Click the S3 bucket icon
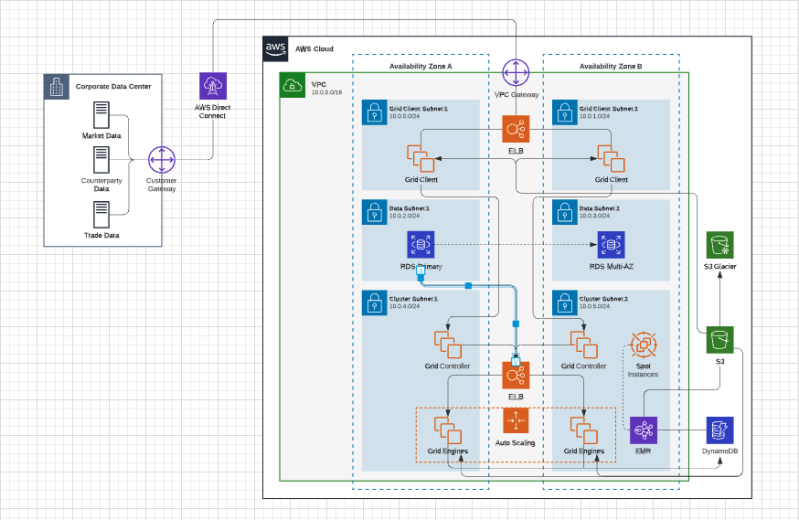Image resolution: width=799 pixels, height=520 pixels. (720, 339)
